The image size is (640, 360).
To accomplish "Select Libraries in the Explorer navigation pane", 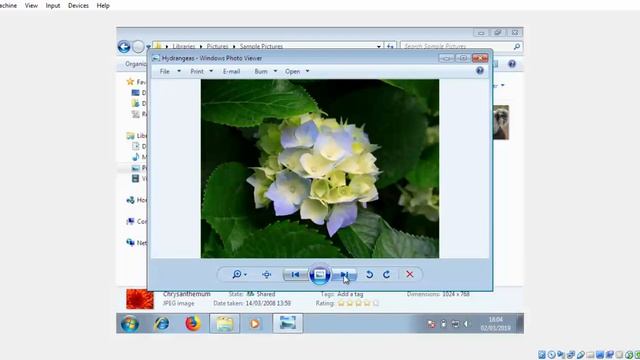I will (137, 136).
